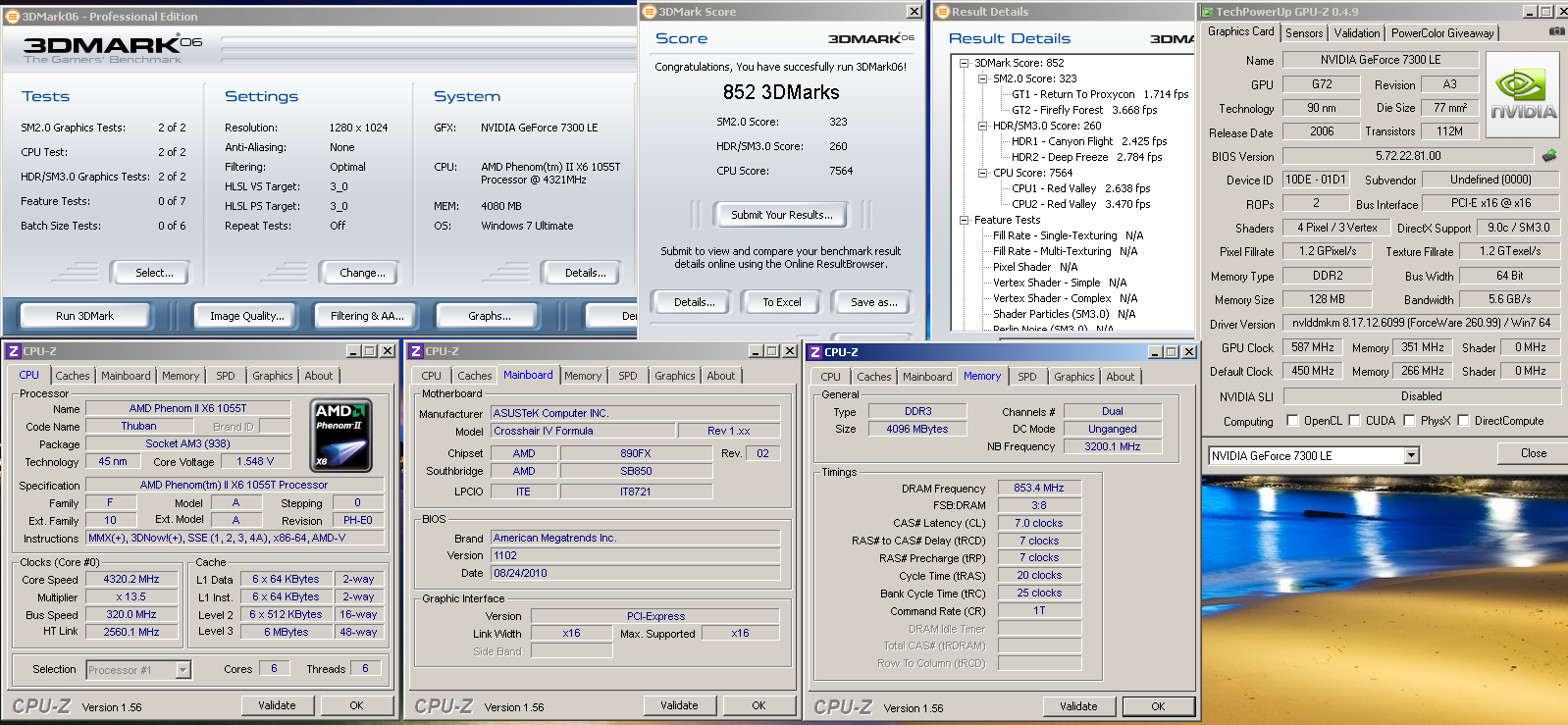Image resolution: width=1568 pixels, height=725 pixels.
Task: Click the 3DMark Score window title icon
Action: (x=649, y=12)
